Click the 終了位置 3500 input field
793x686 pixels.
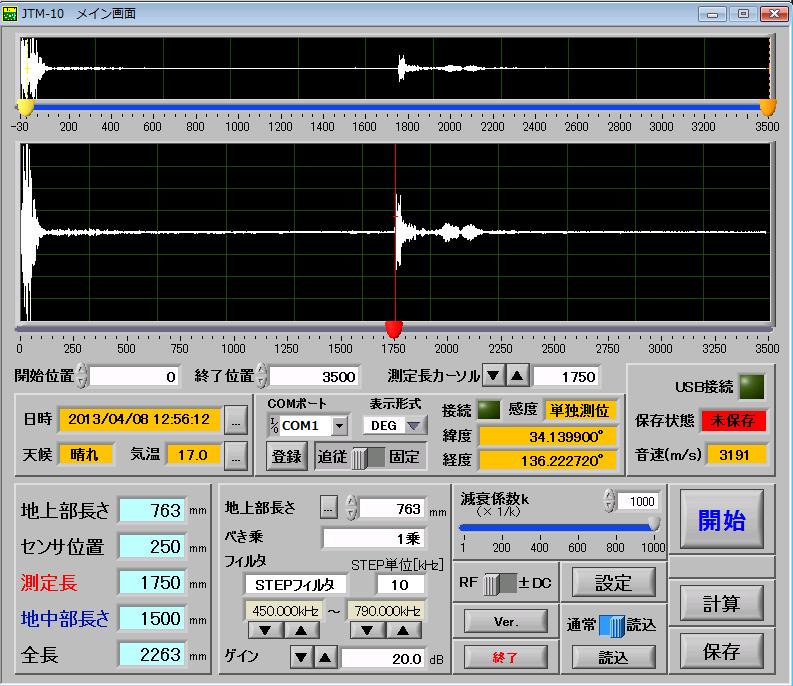[x=314, y=376]
